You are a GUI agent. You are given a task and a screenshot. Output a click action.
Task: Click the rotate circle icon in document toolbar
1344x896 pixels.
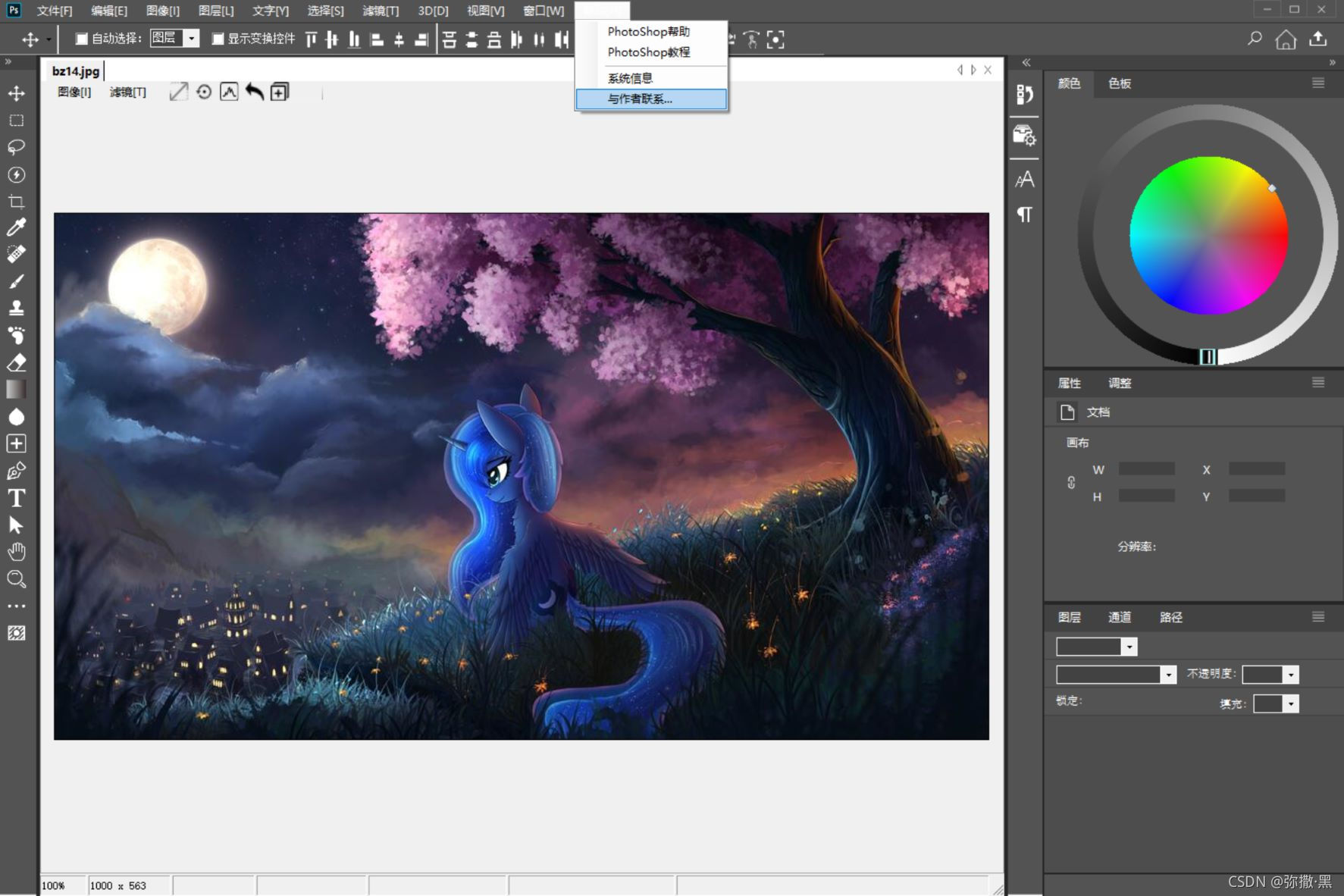(204, 92)
